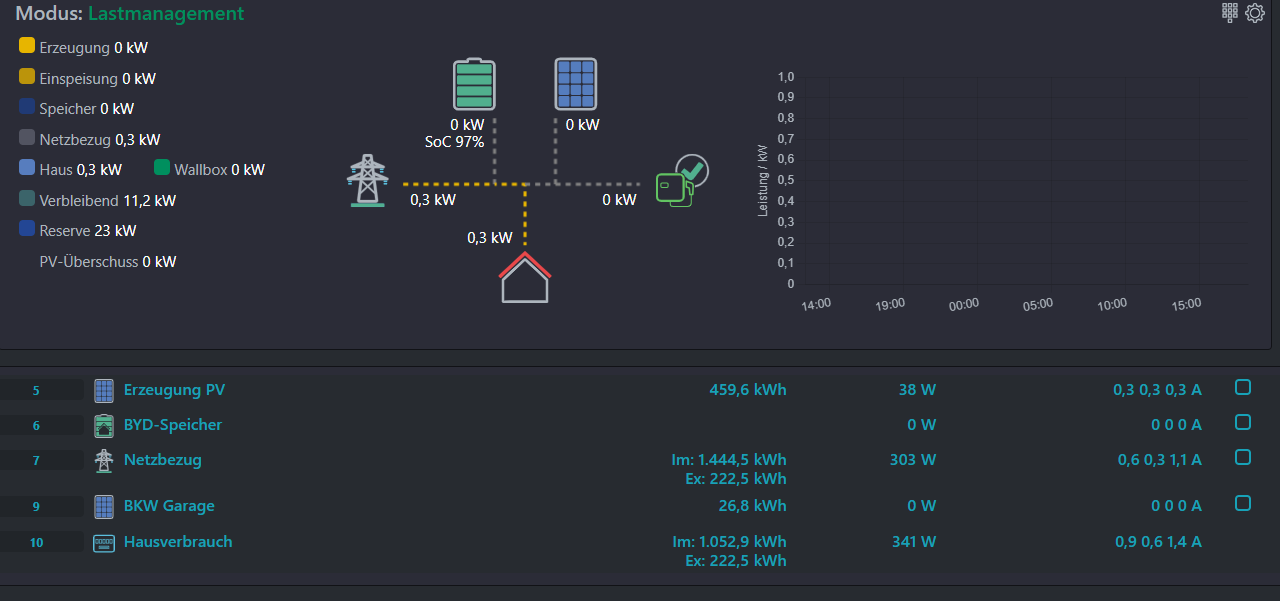Toggle the gray Netzbezug legend swatch
The image size is (1280, 601).
[x=27, y=138]
